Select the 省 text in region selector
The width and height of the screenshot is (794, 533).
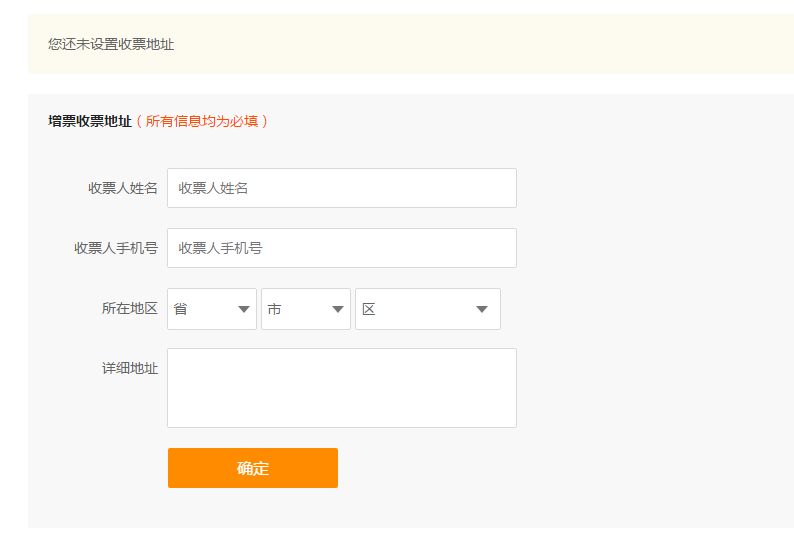181,310
